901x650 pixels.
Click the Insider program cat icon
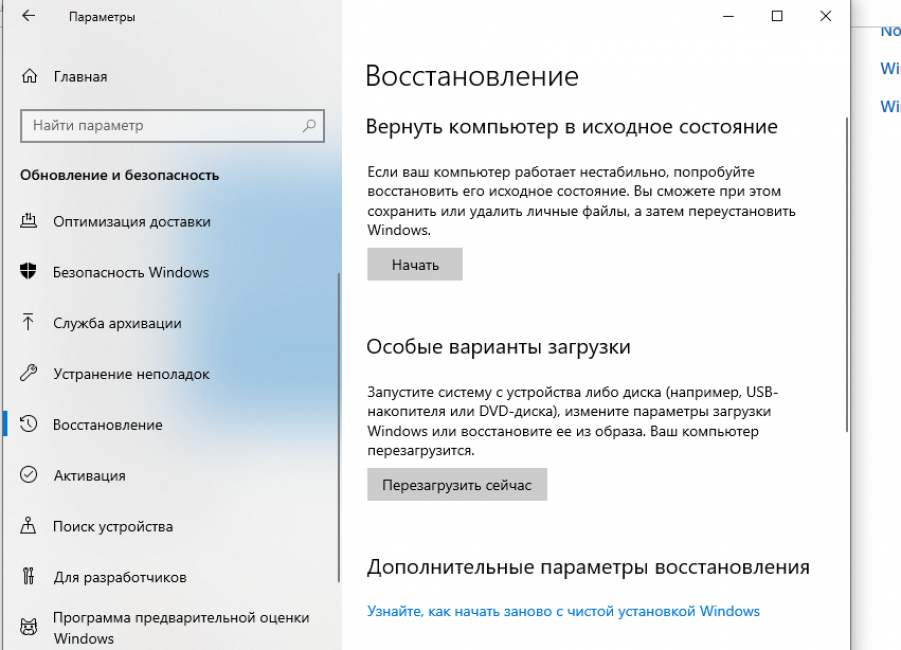click(x=28, y=627)
